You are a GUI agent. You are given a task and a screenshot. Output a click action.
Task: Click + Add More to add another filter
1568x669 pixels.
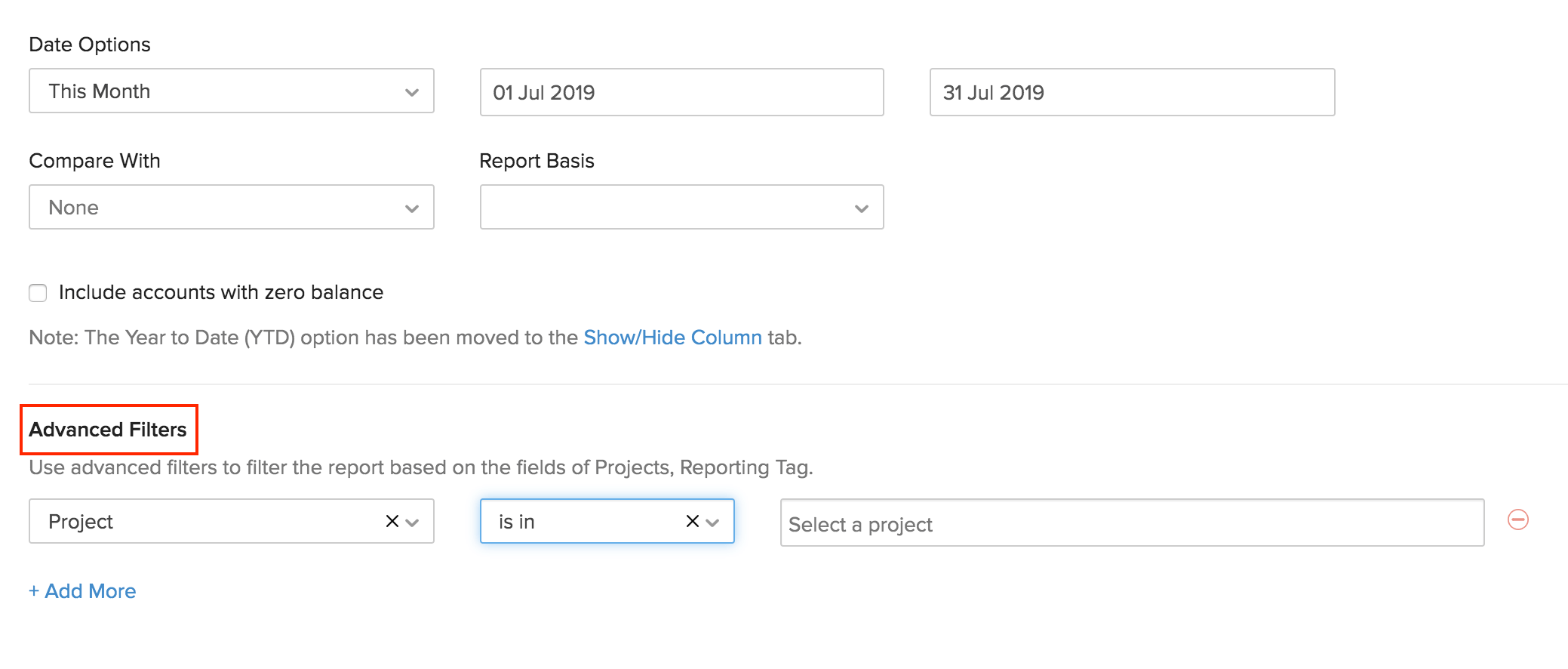coord(82,590)
